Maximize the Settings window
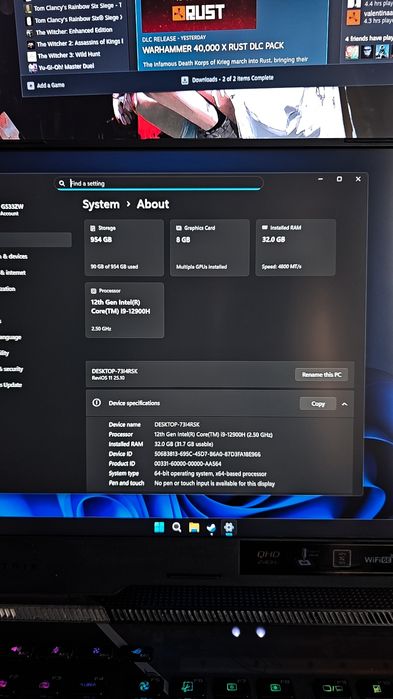393x699 pixels. [339, 179]
